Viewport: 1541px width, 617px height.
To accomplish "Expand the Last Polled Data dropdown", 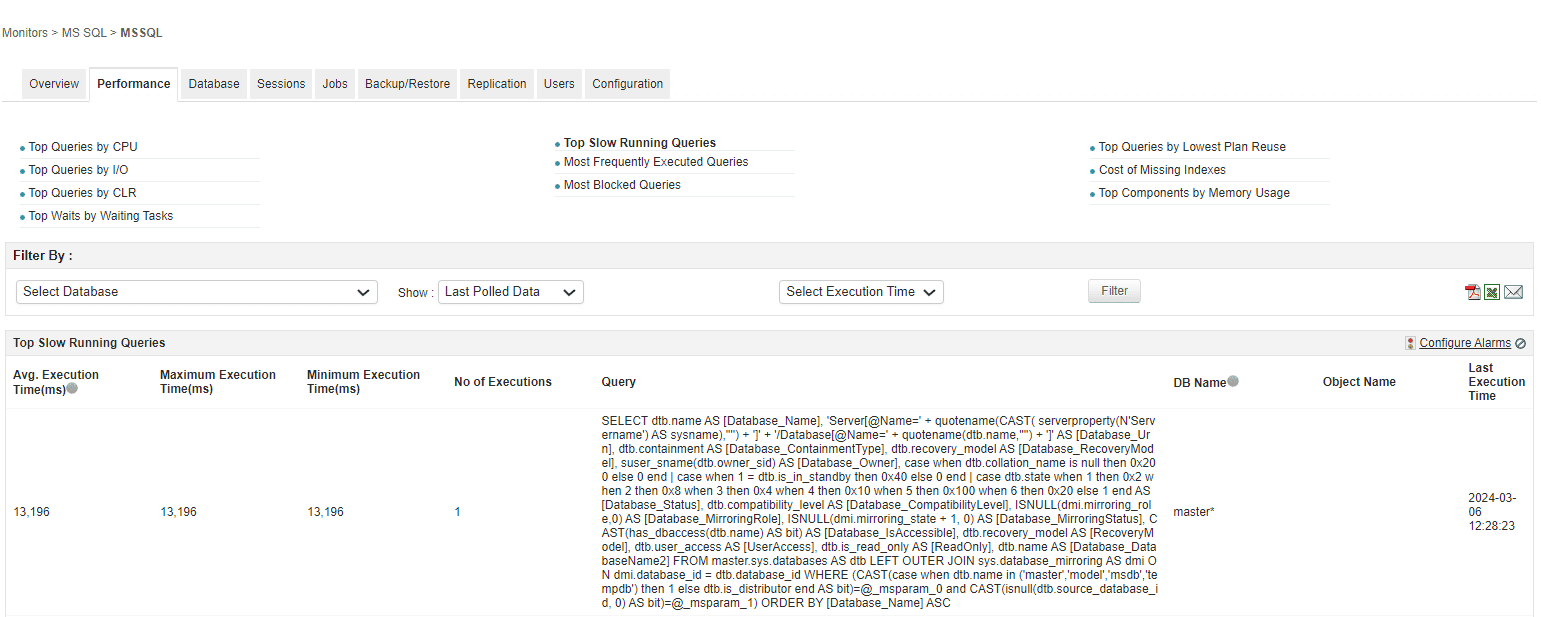I will point(510,292).
